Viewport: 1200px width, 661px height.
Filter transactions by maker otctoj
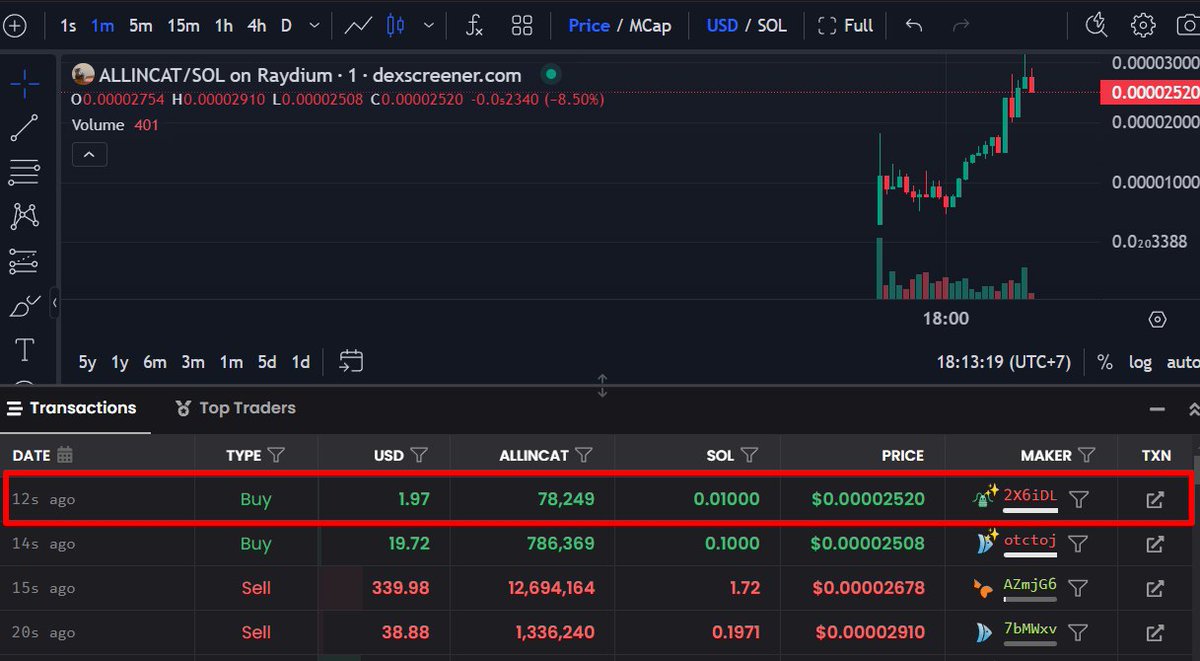click(1077, 544)
